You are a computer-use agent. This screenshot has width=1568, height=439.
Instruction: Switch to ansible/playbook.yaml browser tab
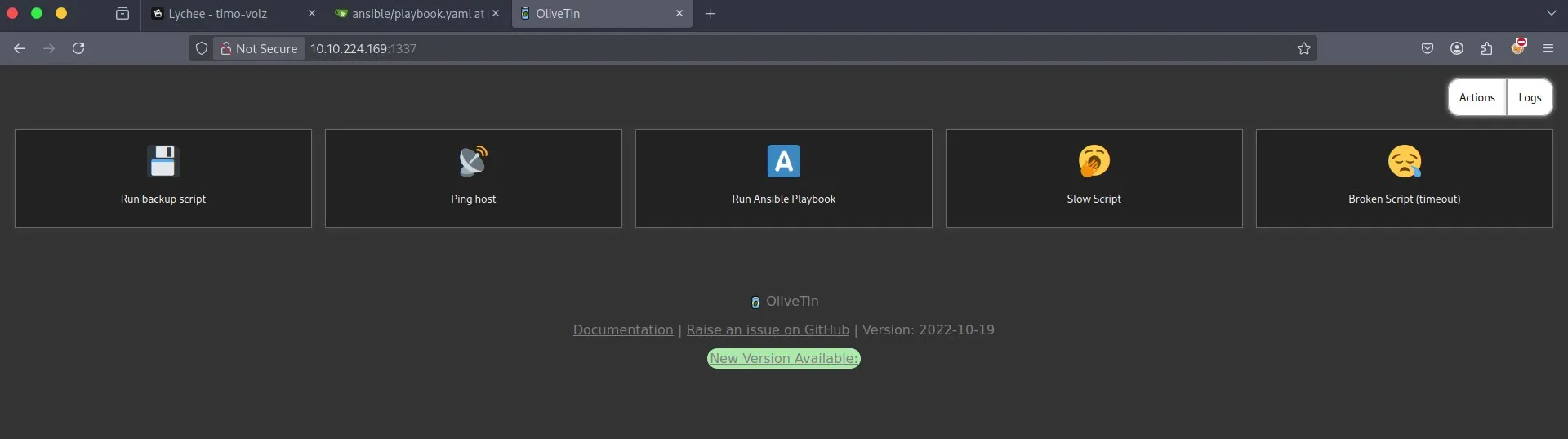[417, 14]
